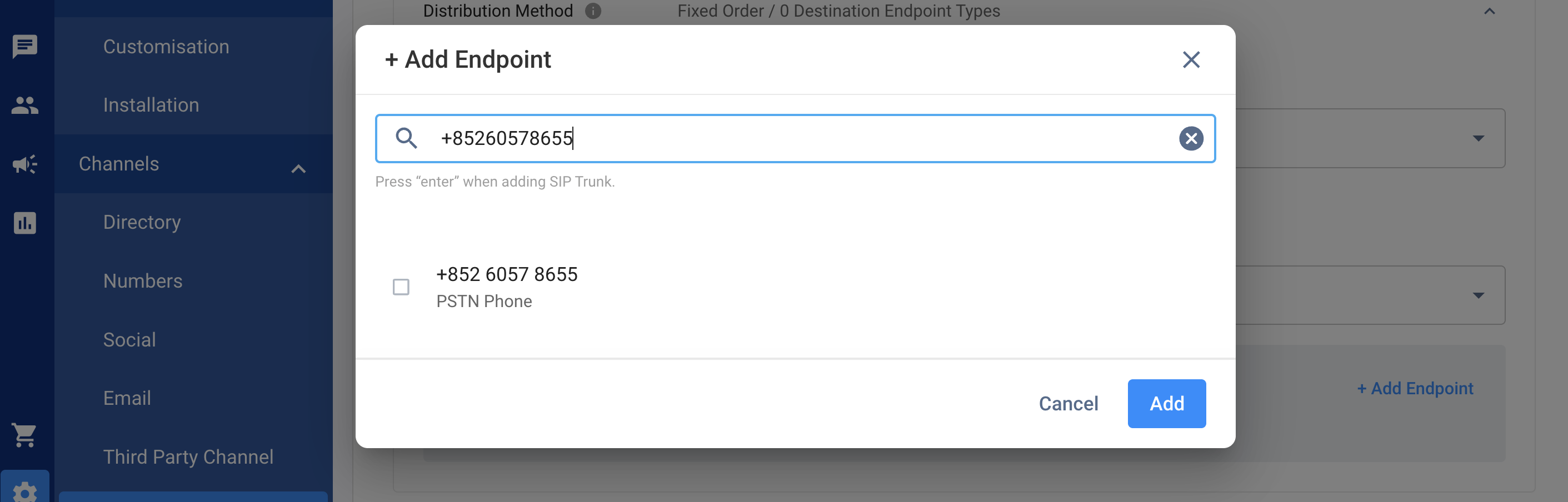Open the contacts people icon
The height and width of the screenshot is (502, 1568).
25,106
